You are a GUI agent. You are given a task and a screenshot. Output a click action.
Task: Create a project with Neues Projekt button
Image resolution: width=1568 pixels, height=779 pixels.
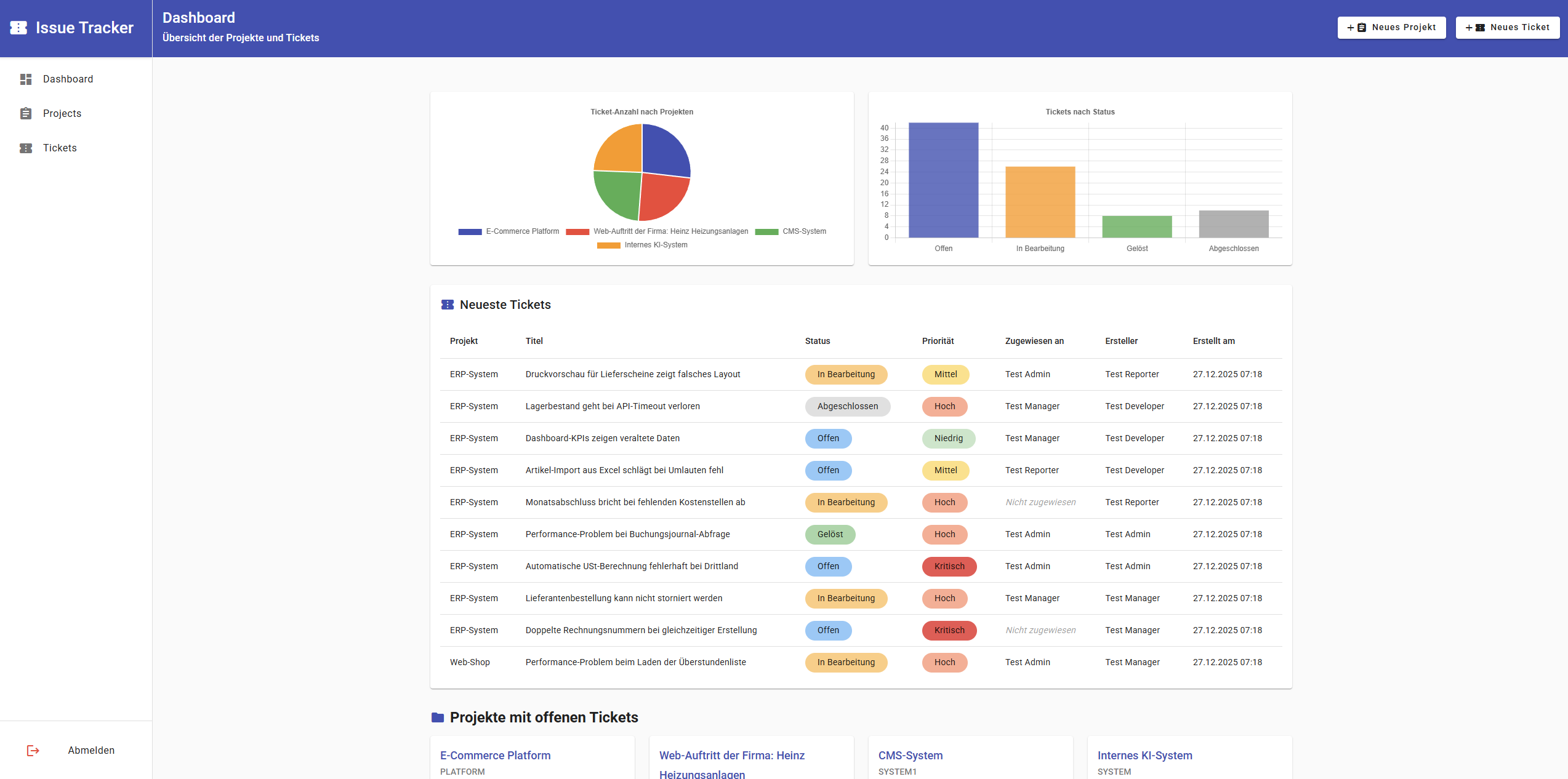pyautogui.click(x=1391, y=28)
